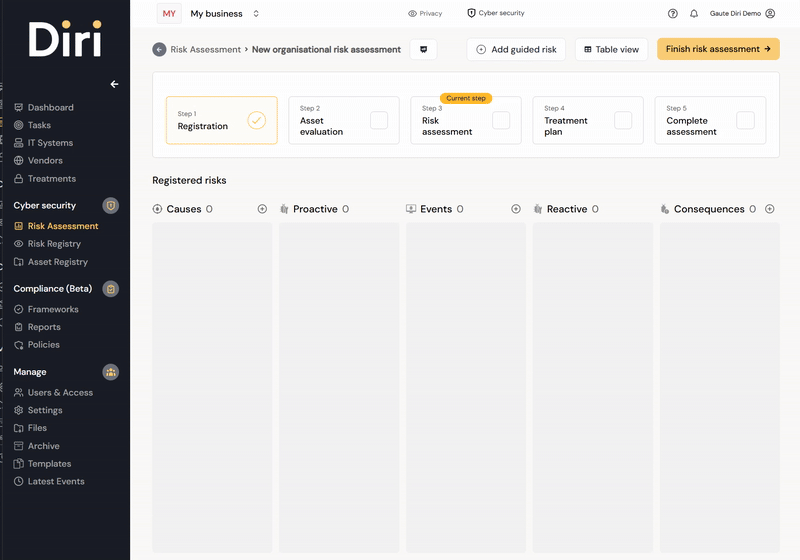This screenshot has width=800, height=560.
Task: Open the comment icon beside the assessment title
Action: (423, 49)
